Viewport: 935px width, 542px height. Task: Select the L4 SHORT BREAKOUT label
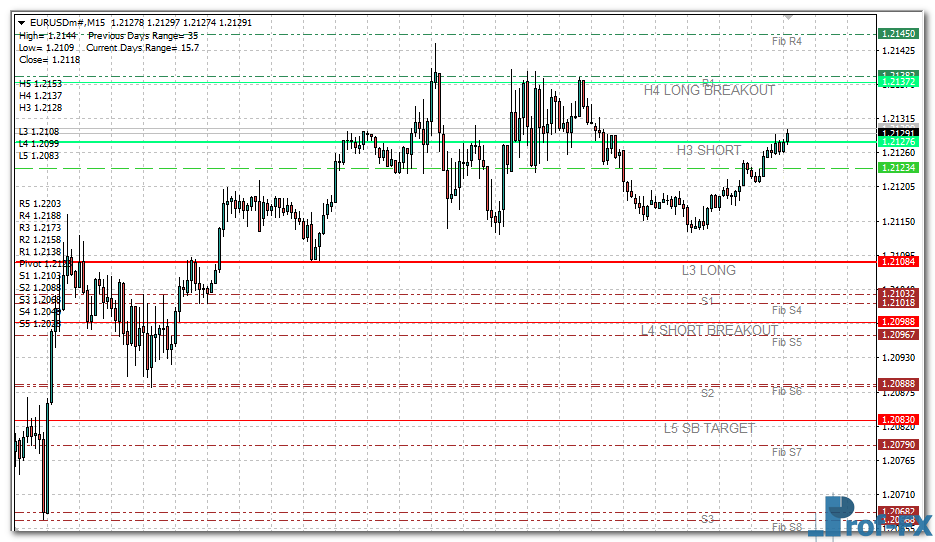point(709,330)
